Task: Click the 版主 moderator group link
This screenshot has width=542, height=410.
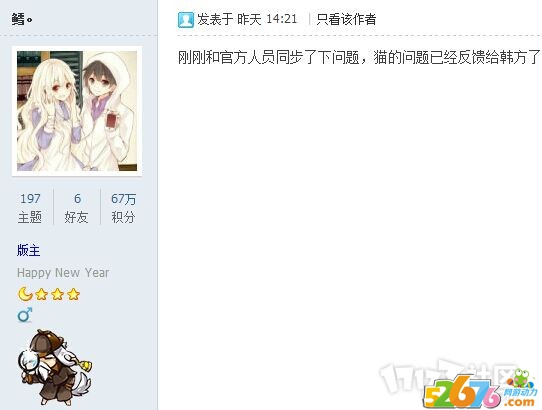Action: click(x=29, y=250)
